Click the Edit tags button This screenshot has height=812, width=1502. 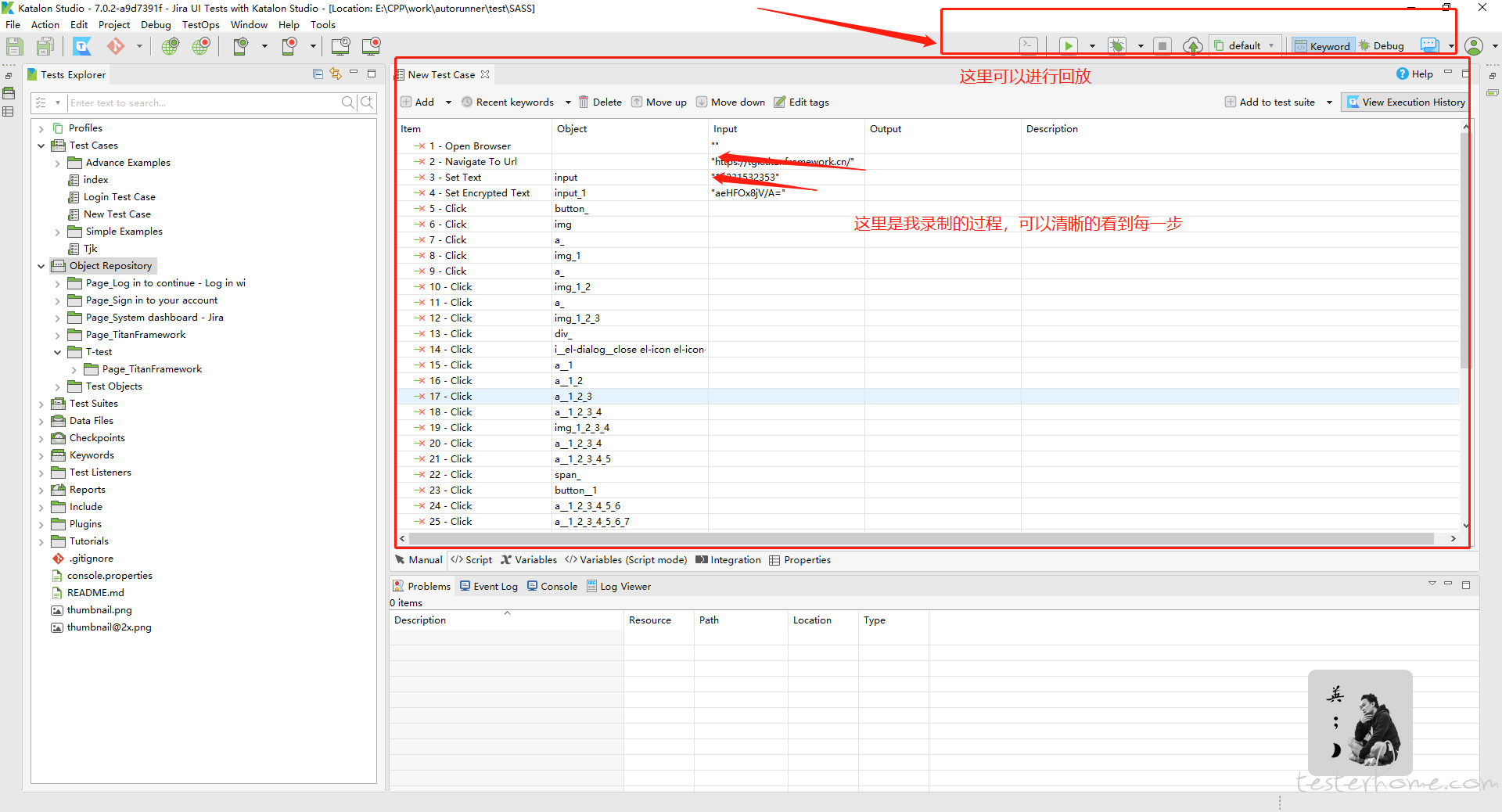802,102
